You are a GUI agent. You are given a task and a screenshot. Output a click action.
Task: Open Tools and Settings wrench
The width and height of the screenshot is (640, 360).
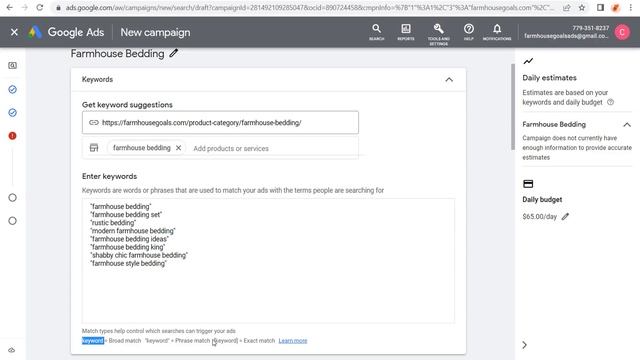pos(439,33)
